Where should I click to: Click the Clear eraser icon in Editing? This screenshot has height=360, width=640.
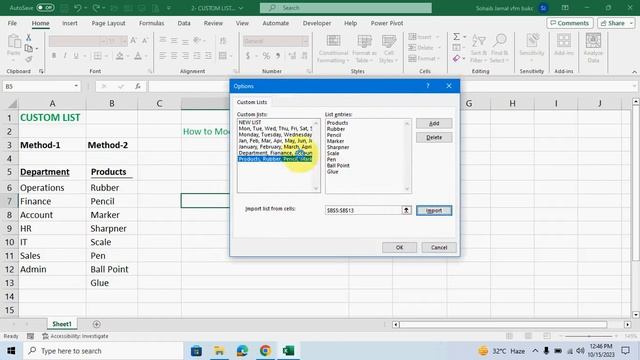click(x=456, y=59)
